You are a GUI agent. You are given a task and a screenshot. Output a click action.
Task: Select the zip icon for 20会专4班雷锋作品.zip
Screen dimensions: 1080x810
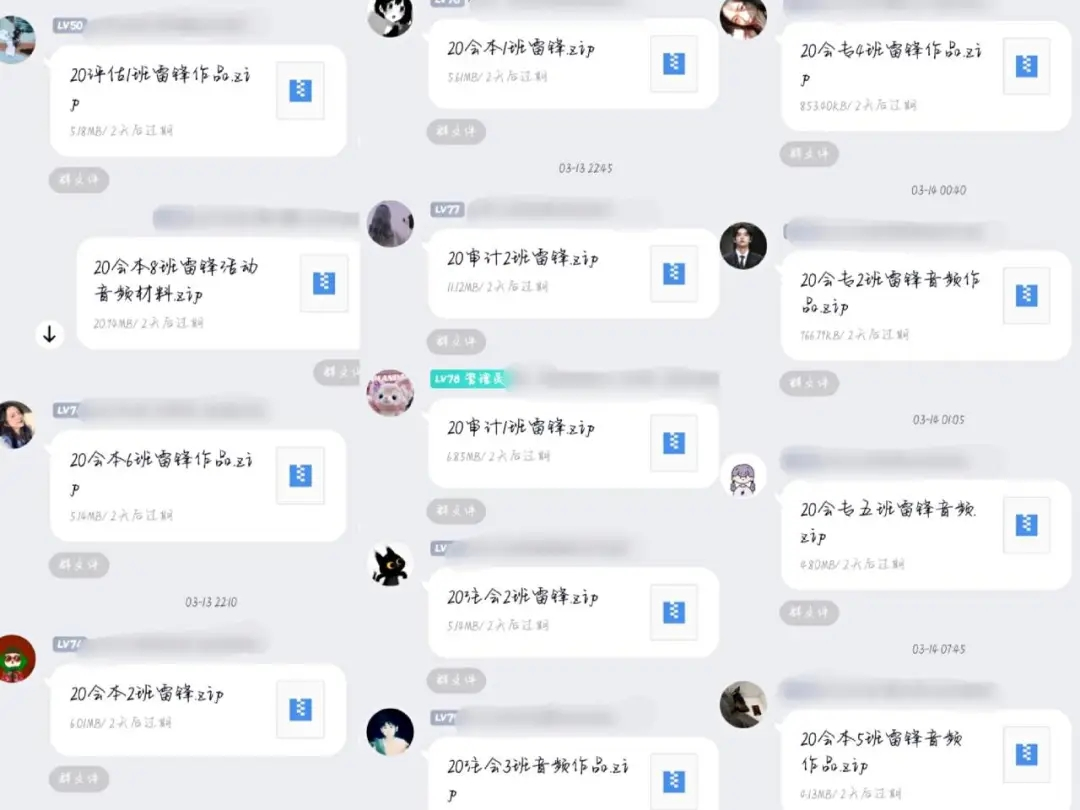click(x=1026, y=66)
